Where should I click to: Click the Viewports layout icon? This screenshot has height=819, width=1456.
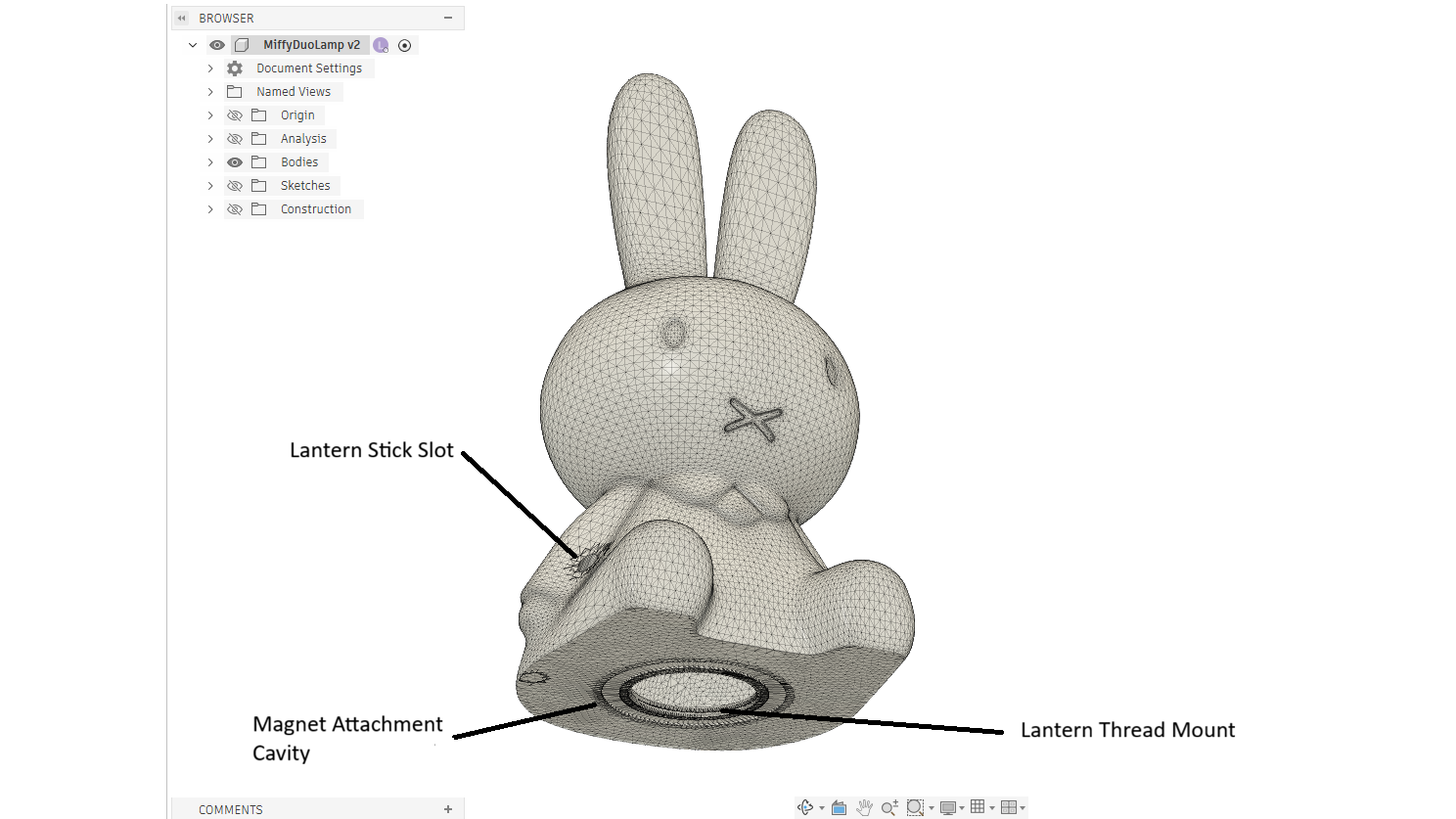(x=1009, y=807)
